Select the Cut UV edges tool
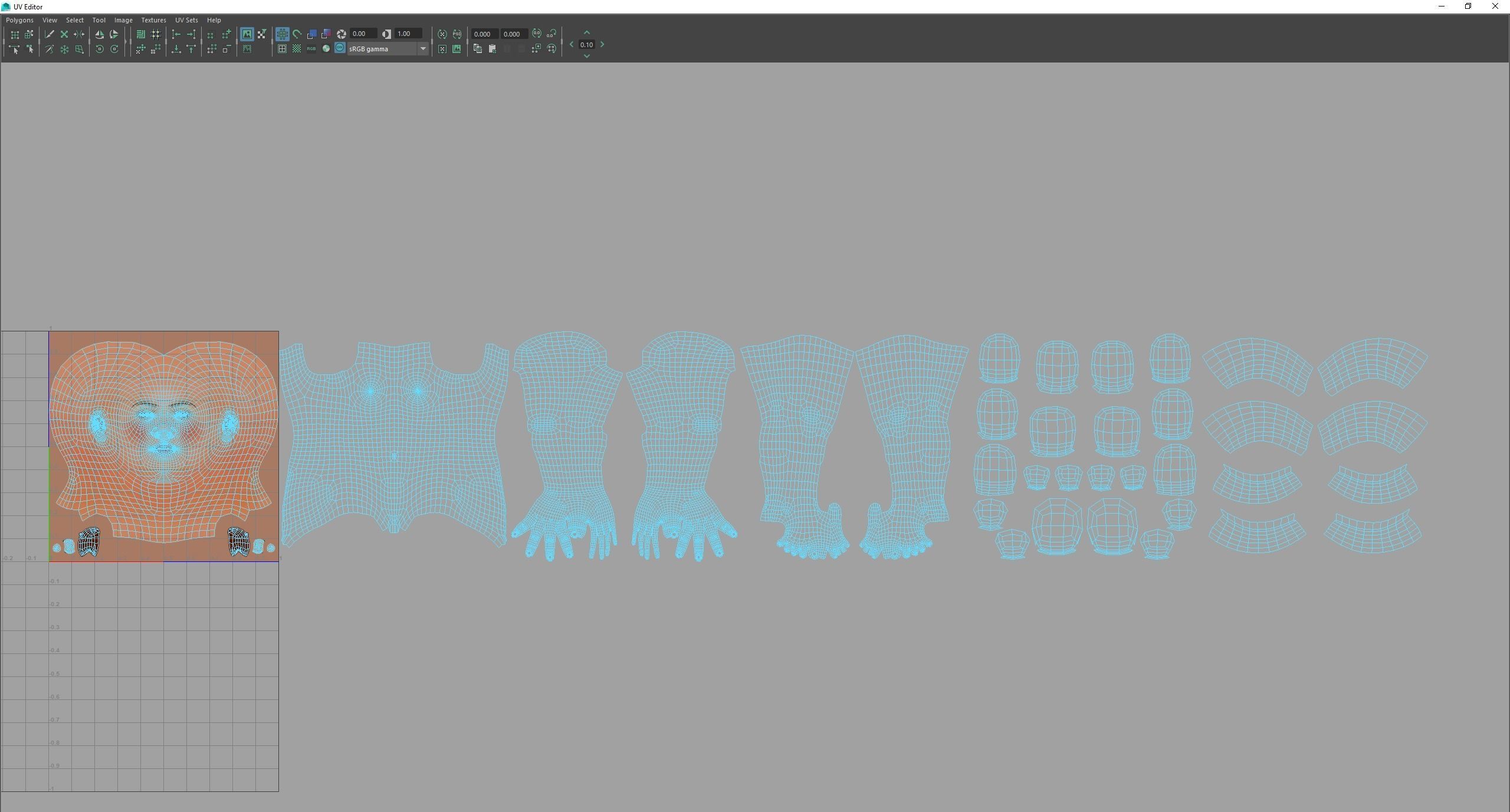The image size is (1510, 812). (x=50, y=34)
